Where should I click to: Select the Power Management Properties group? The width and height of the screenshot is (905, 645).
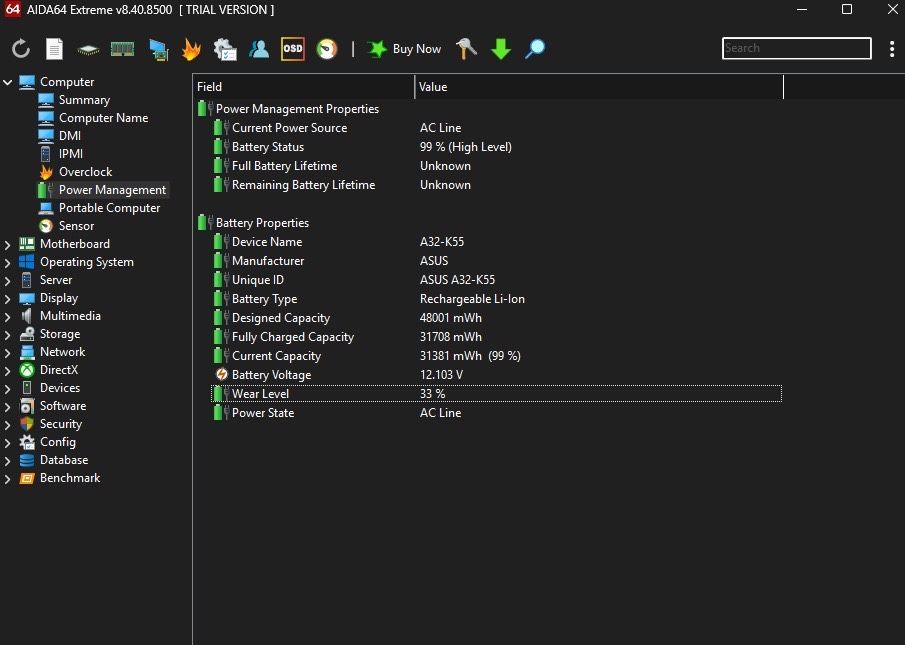pyautogui.click(x=297, y=109)
